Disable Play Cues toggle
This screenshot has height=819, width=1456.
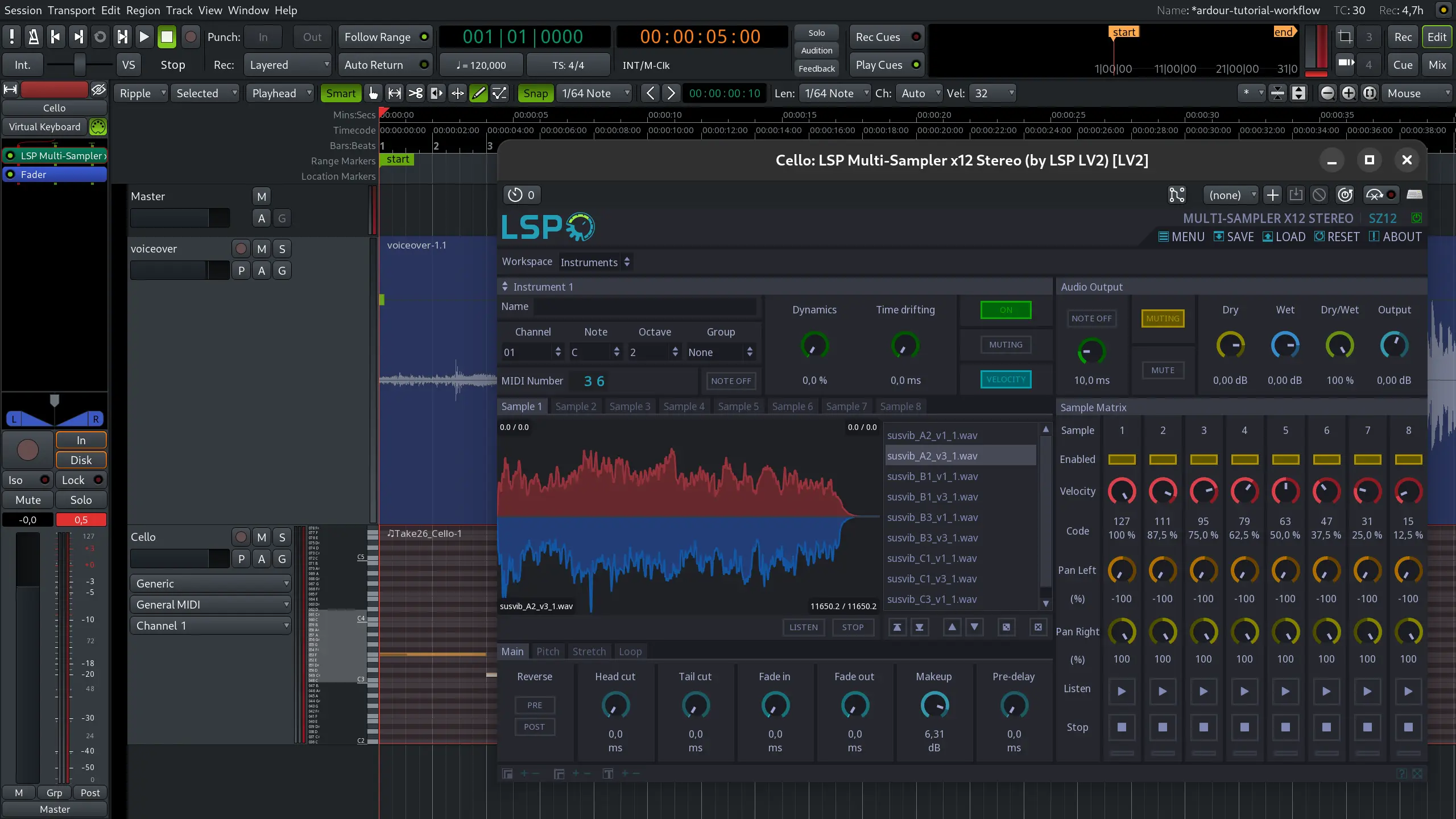(x=887, y=65)
